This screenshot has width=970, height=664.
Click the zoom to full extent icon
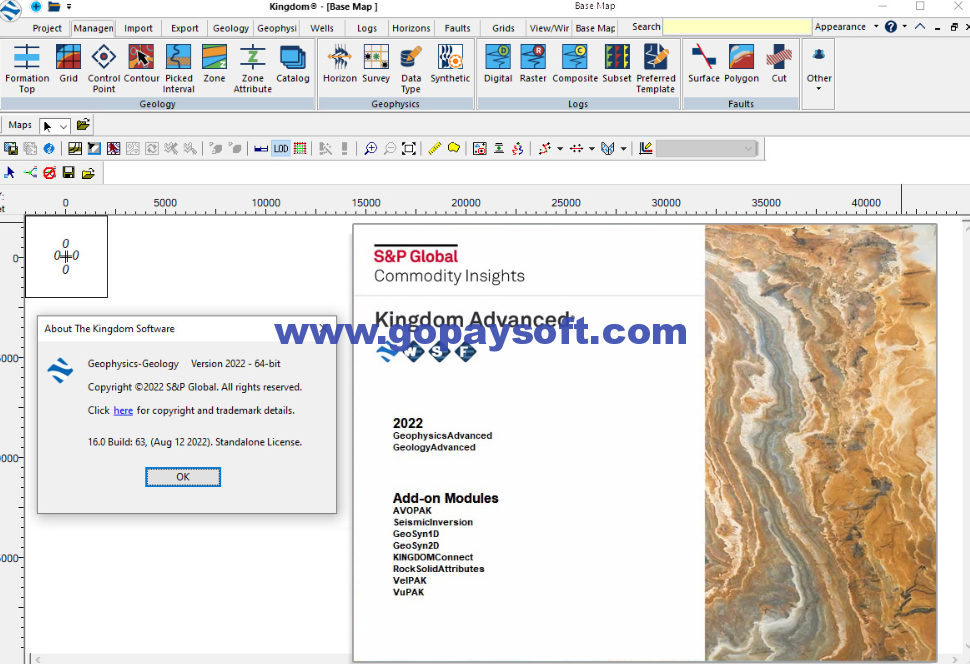coord(408,149)
